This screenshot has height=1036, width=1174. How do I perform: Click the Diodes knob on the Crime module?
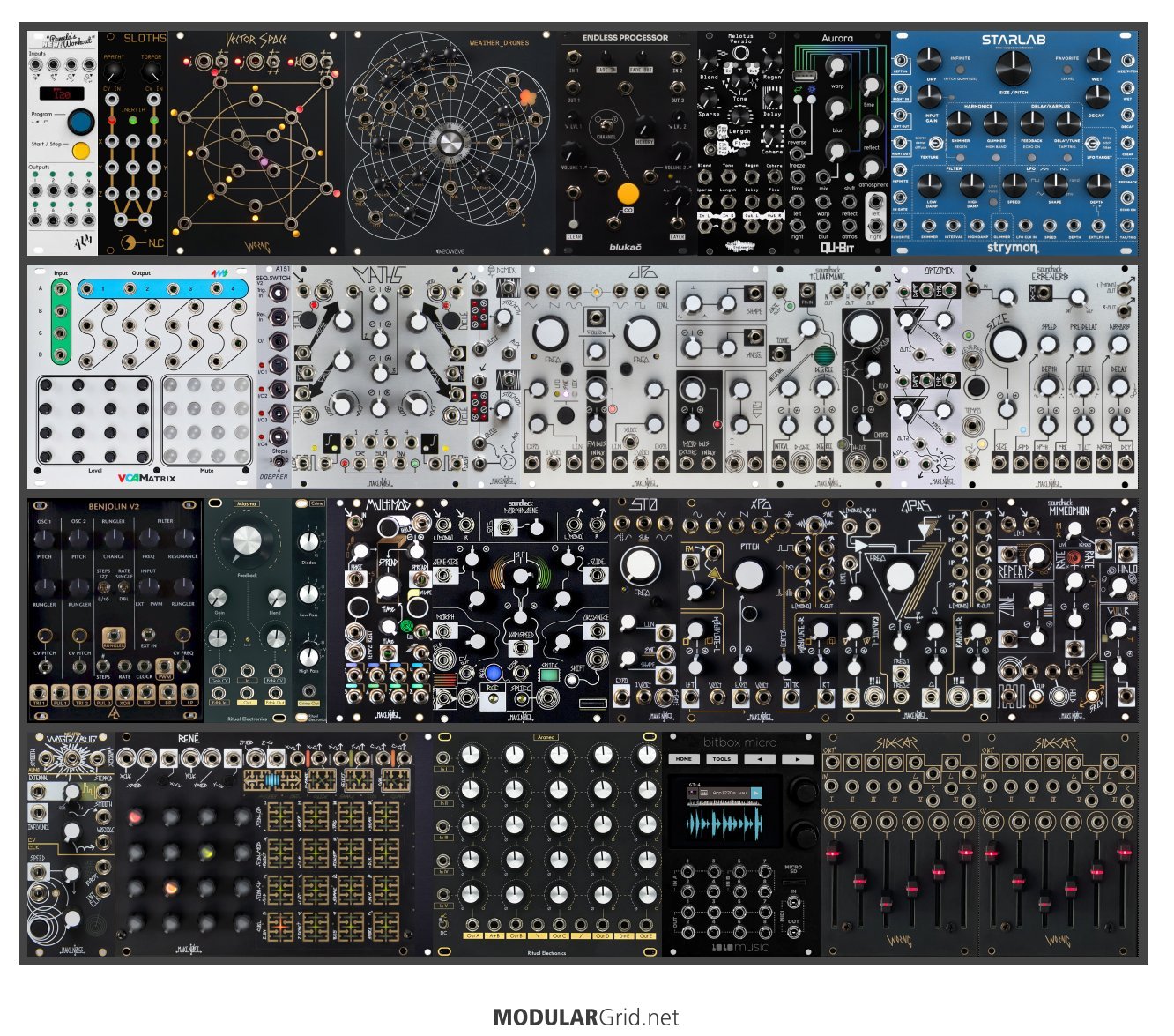[x=308, y=541]
